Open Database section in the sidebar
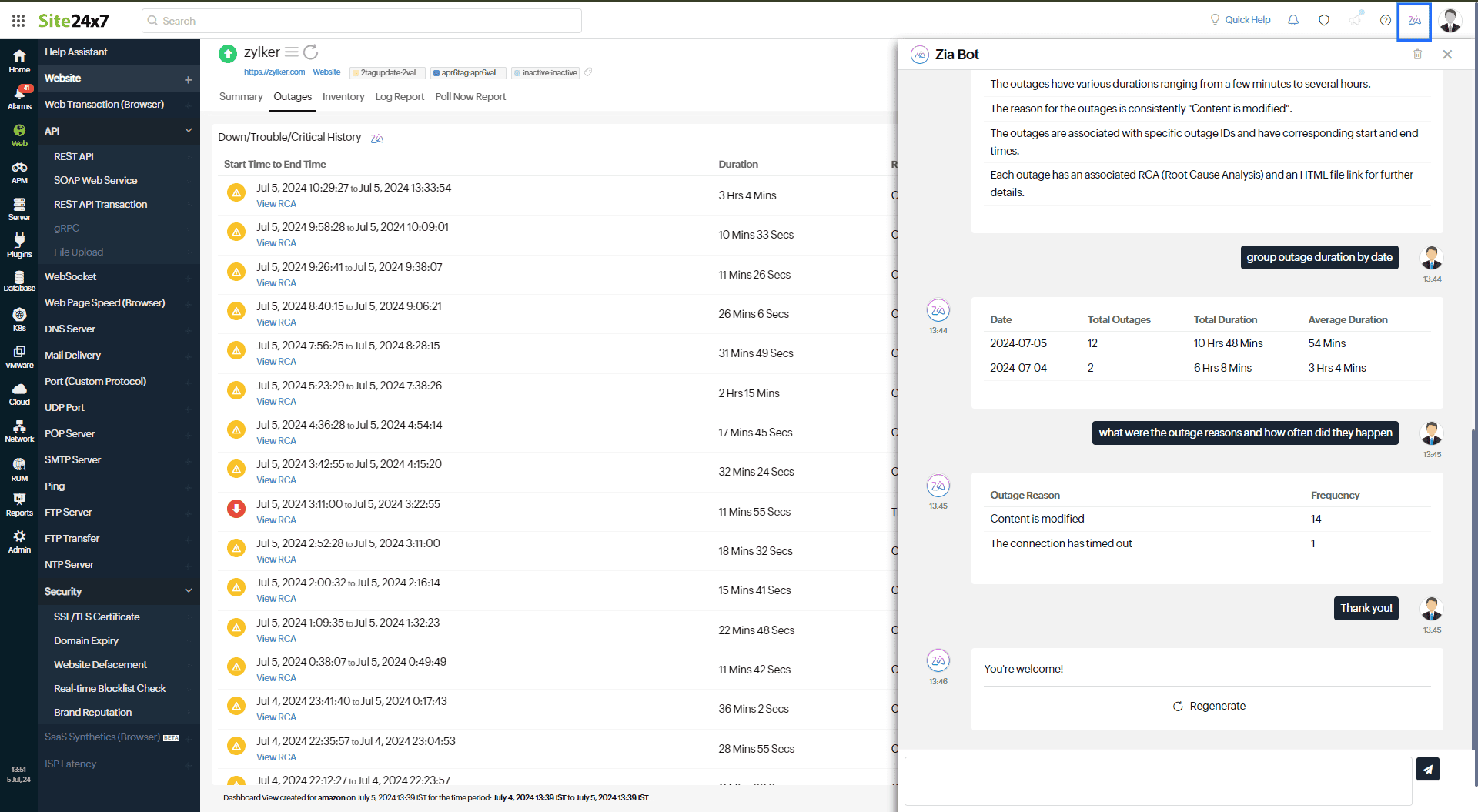 pyautogui.click(x=19, y=282)
